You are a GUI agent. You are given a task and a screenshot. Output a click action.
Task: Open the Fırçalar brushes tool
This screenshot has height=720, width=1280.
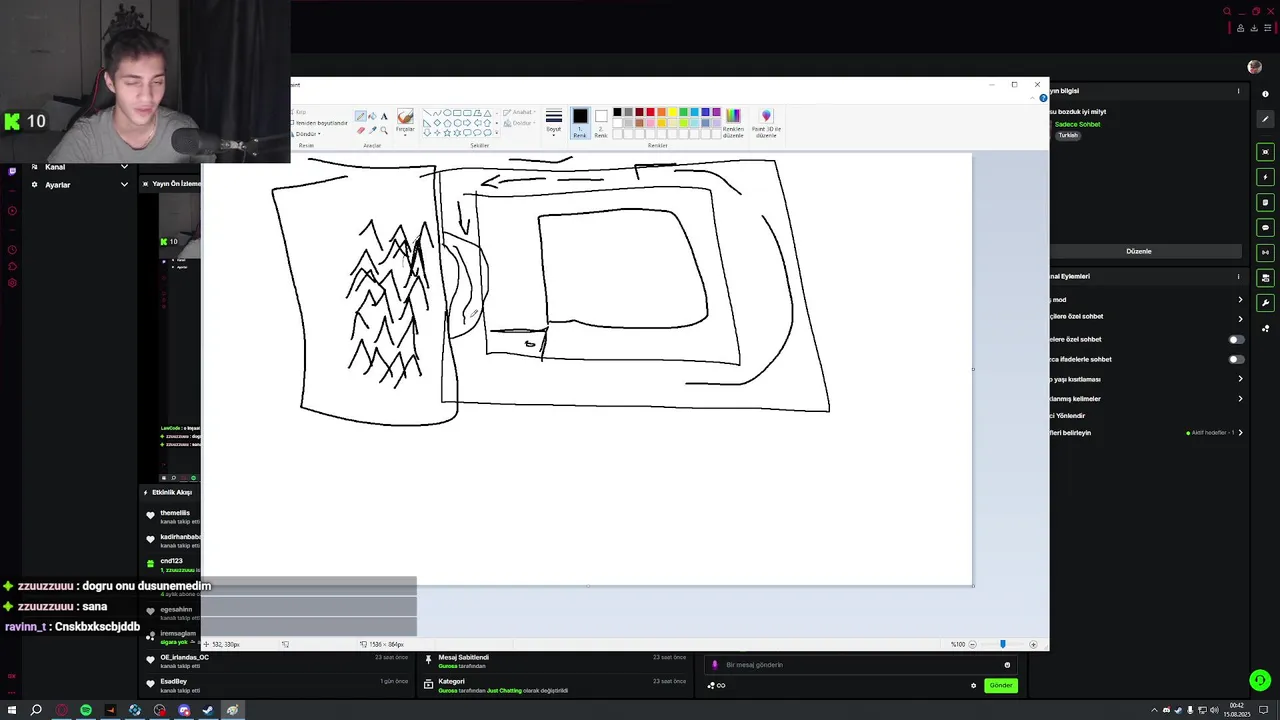tap(405, 122)
